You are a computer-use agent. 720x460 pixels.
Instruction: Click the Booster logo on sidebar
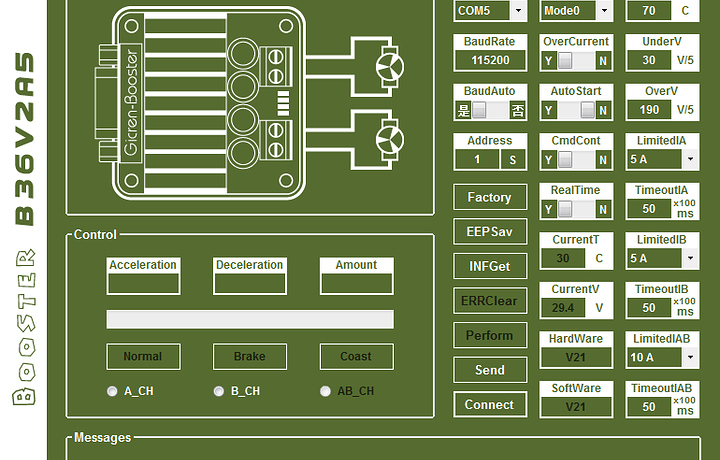pyautogui.click(x=24, y=327)
